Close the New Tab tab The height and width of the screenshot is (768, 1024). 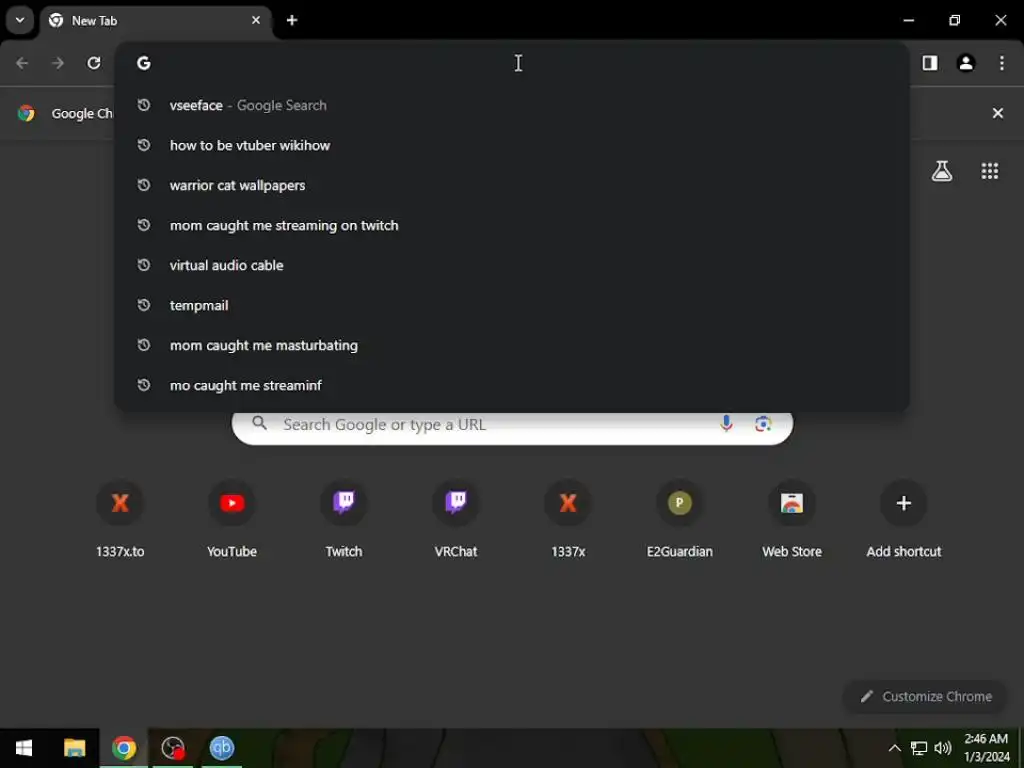(x=256, y=20)
